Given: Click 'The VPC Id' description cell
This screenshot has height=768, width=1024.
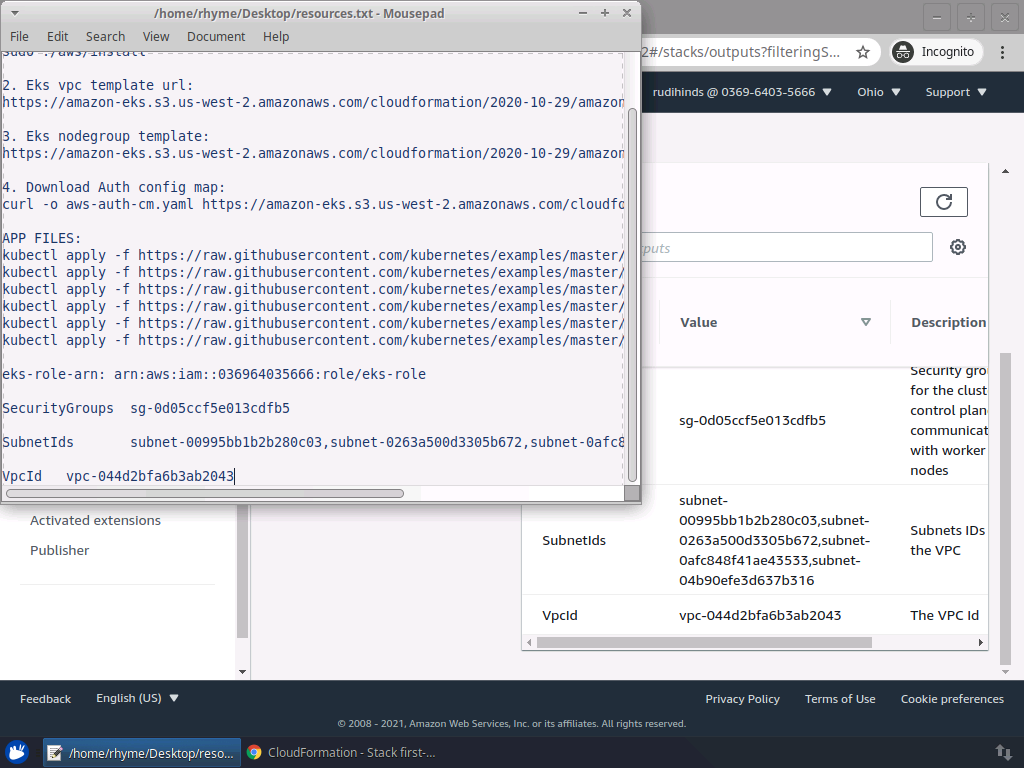Looking at the screenshot, I should coord(944,615).
